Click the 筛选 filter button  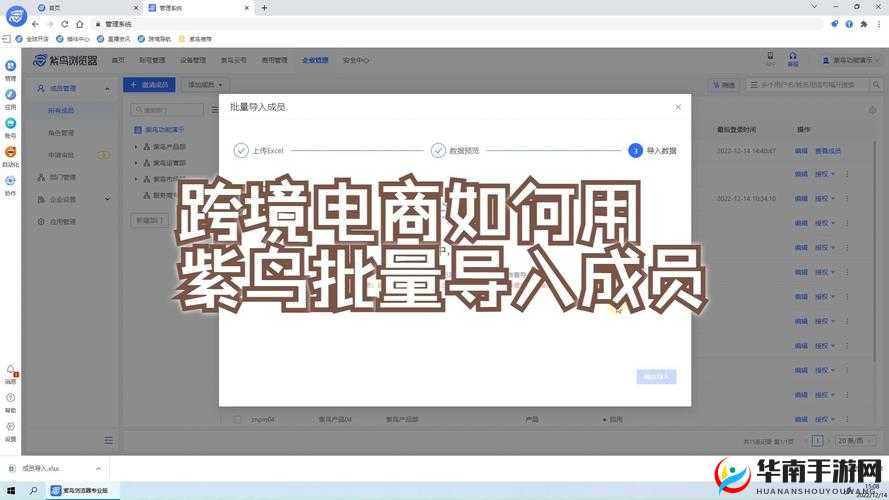(x=723, y=84)
